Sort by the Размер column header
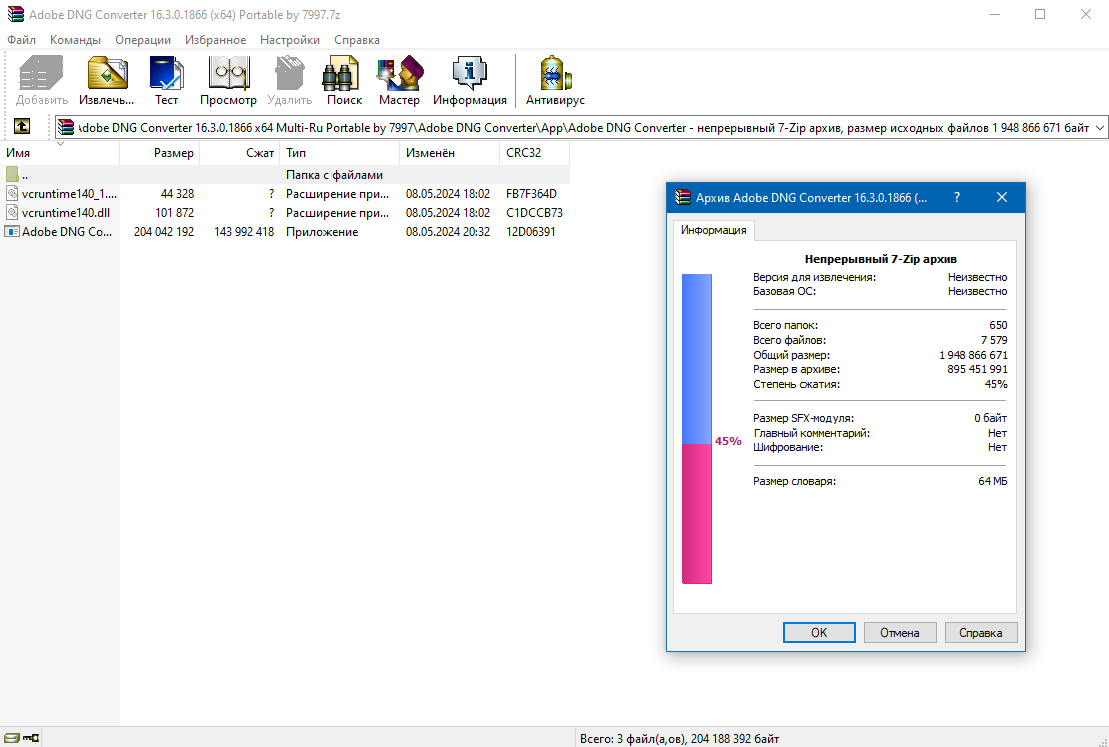Screen dimensions: 1109x747 click(x=160, y=153)
